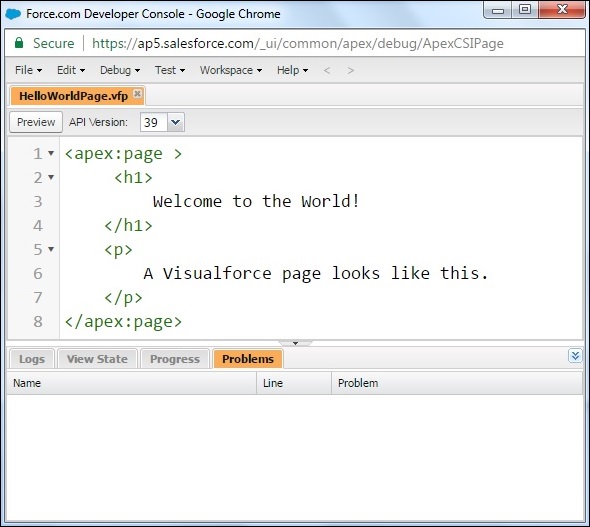Collapse the h1 fold at line 2
This screenshot has height=527, width=590.
(51, 177)
